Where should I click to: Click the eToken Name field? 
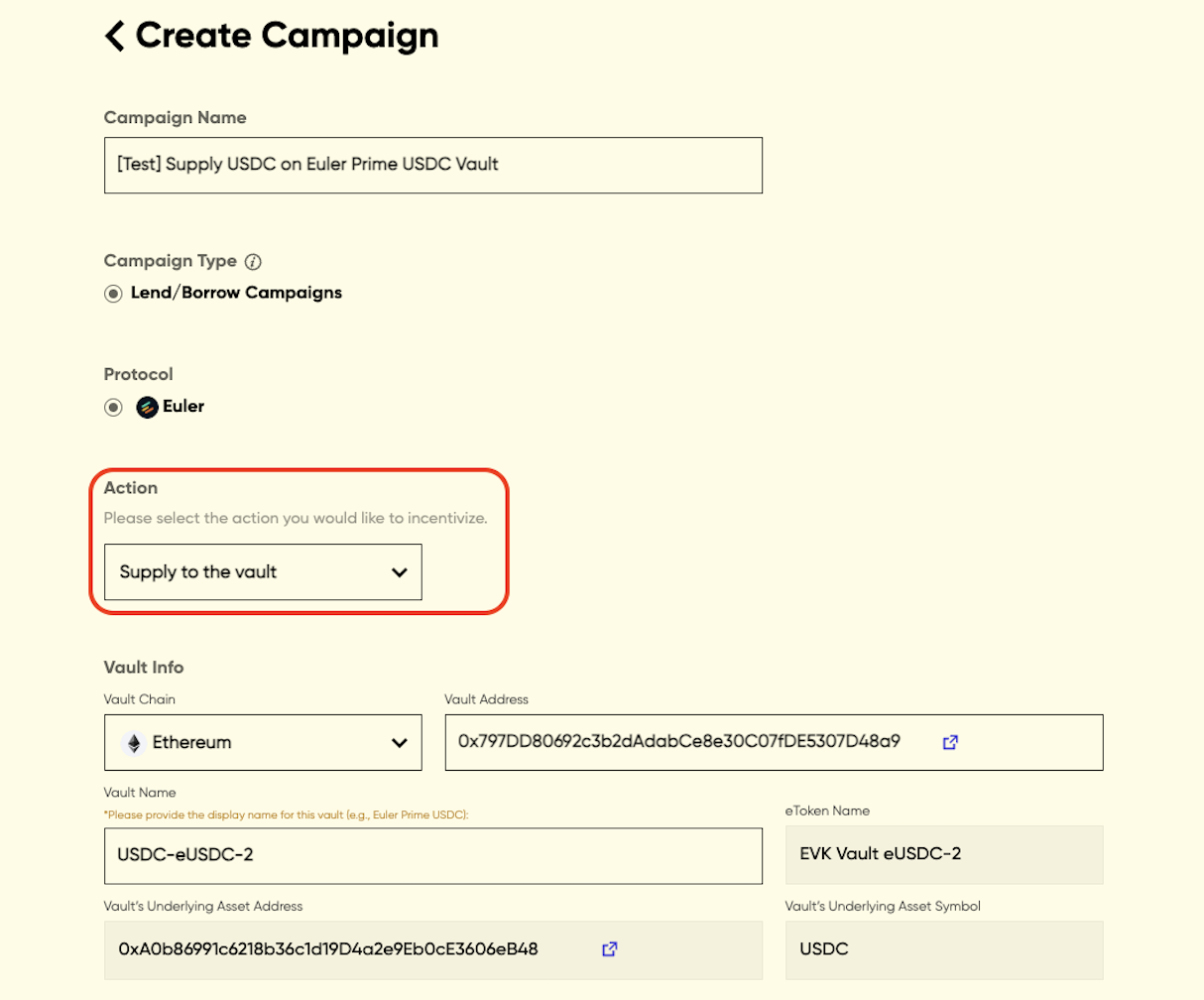point(943,854)
